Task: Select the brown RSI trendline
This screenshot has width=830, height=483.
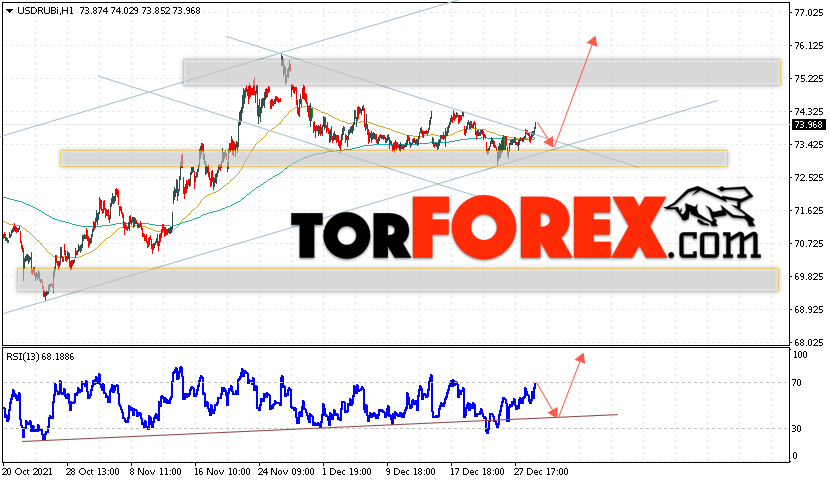Action: pyautogui.click(x=320, y=427)
